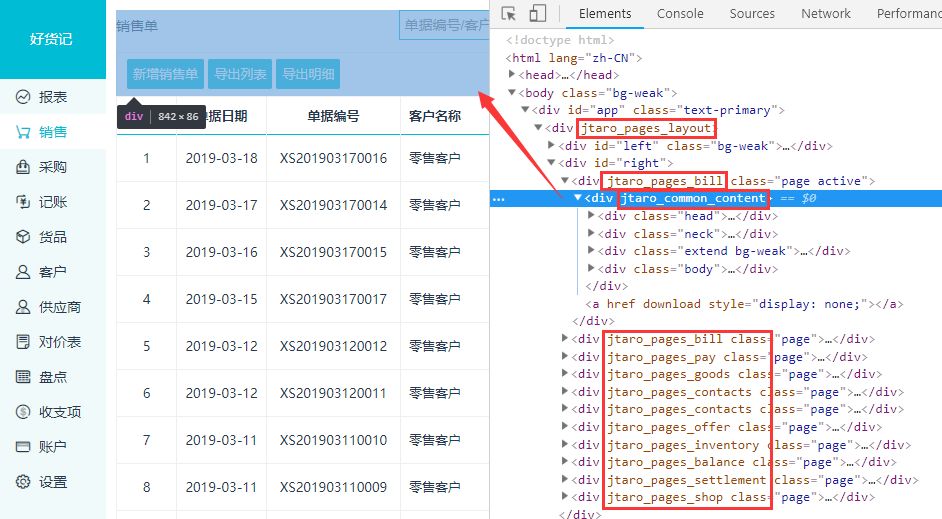The width and height of the screenshot is (942, 519).
Task: Open the 报表 menu entry
Action: coord(53,97)
